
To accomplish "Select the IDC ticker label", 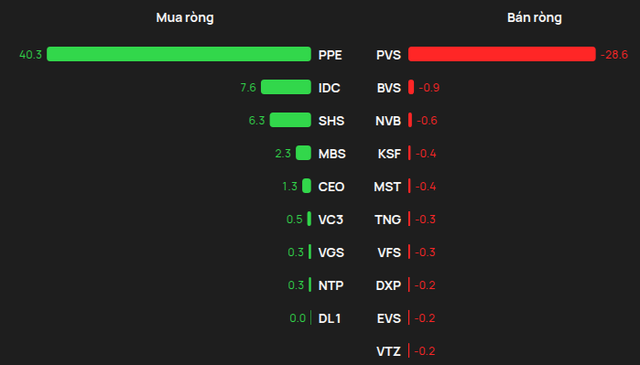I will pyautogui.click(x=329, y=88).
